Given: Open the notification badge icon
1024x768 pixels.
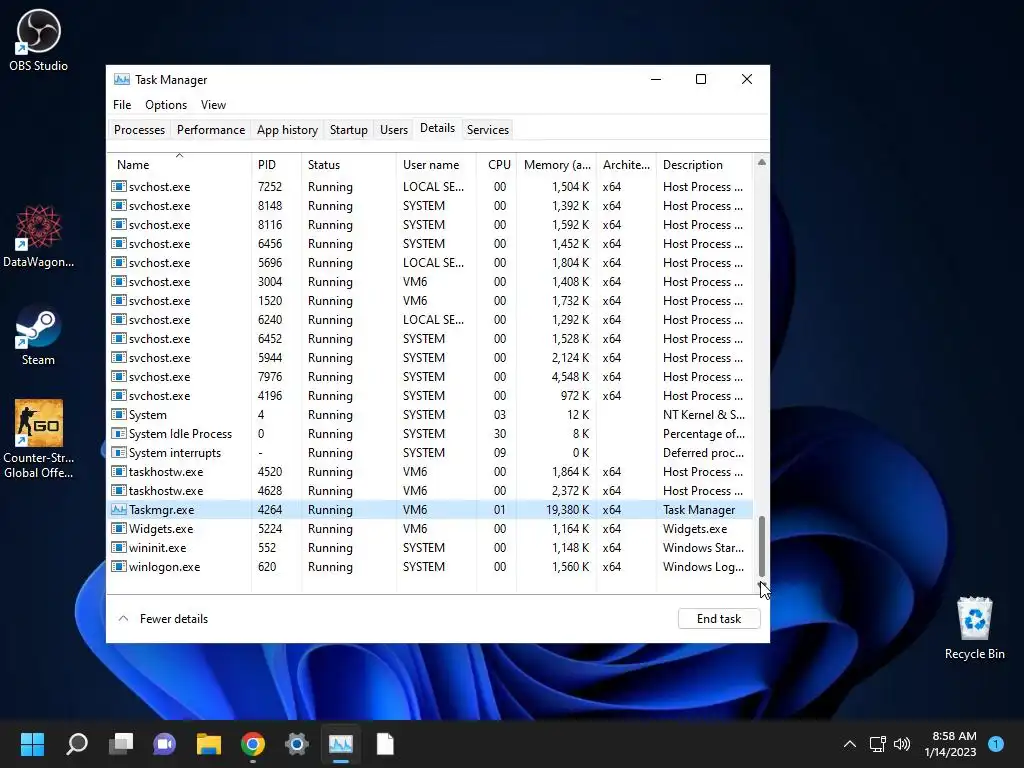Looking at the screenshot, I should pyautogui.click(x=996, y=744).
